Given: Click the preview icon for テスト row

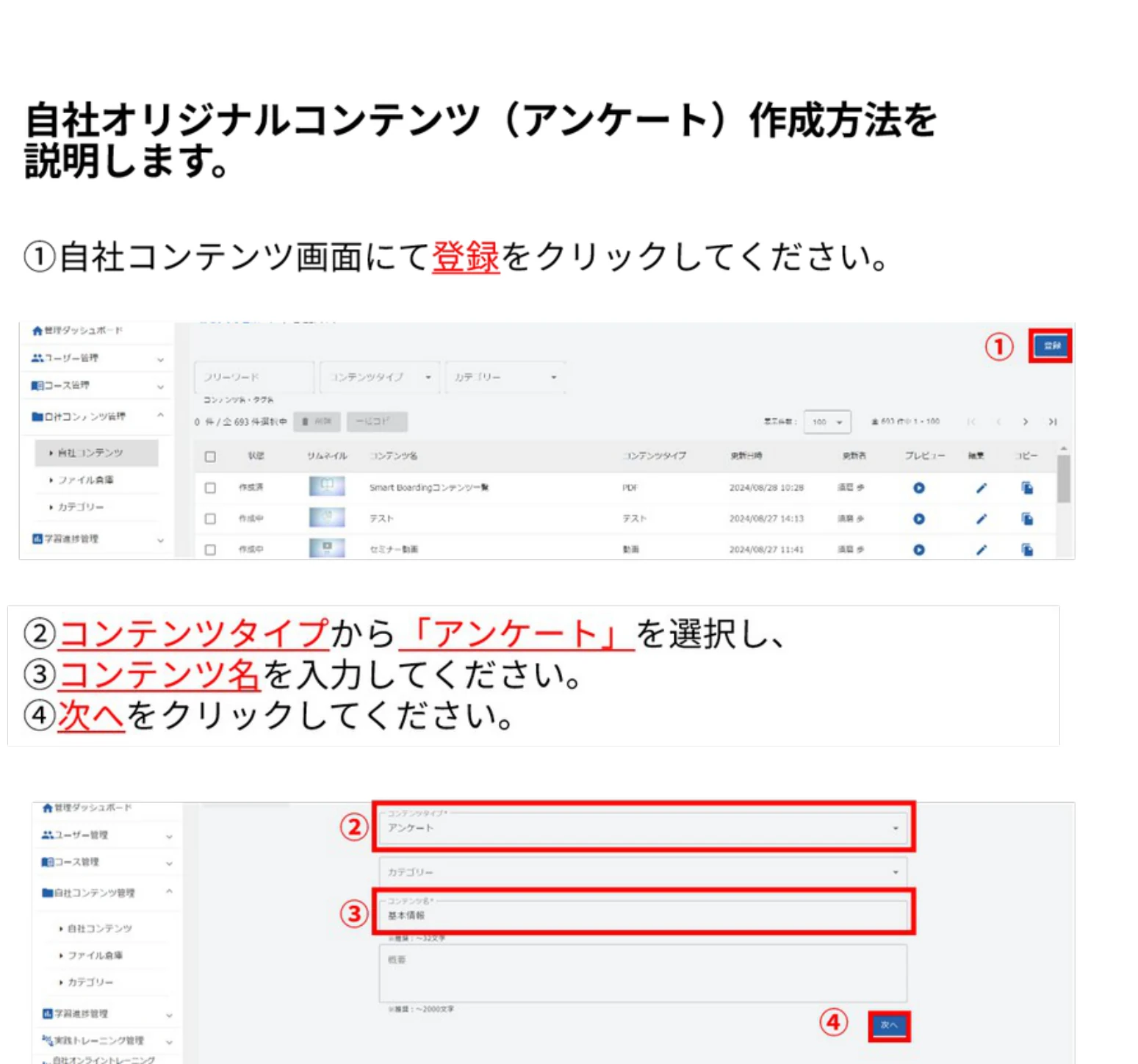Looking at the screenshot, I should [918, 519].
